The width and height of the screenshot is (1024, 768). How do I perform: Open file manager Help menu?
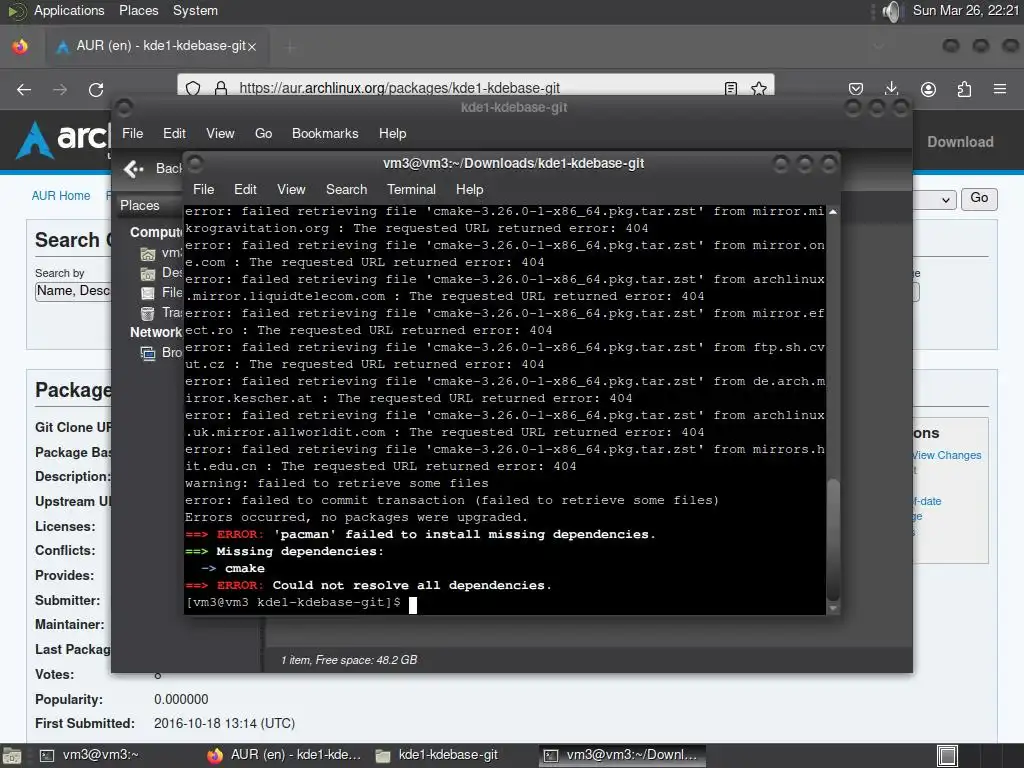(392, 133)
